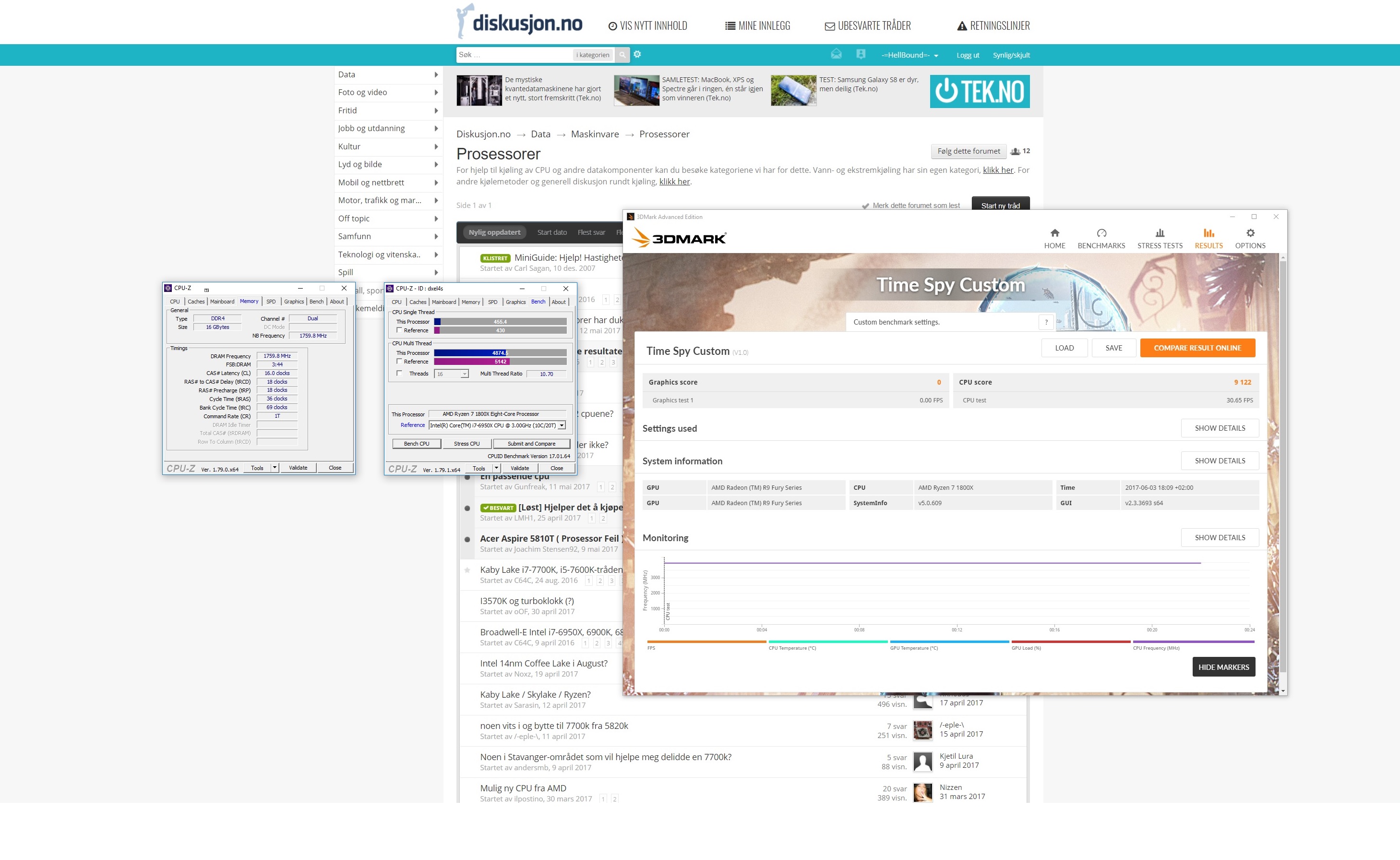Select the Nylig oppdatert sort tab
The image size is (1400, 860).
point(494,232)
